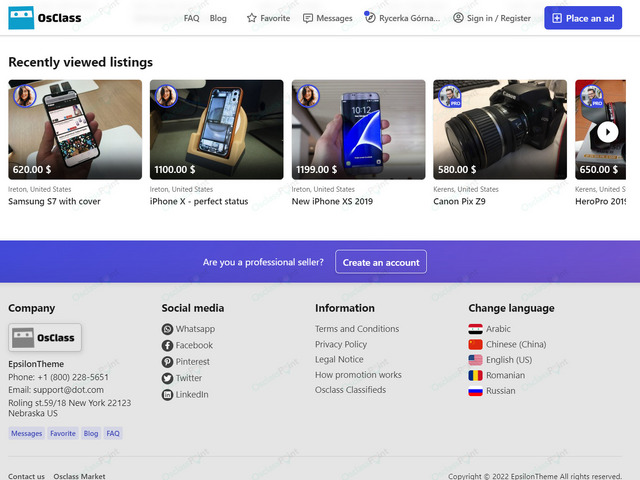
Task: Open Samsung S7 with cover listing image
Action: (75, 129)
